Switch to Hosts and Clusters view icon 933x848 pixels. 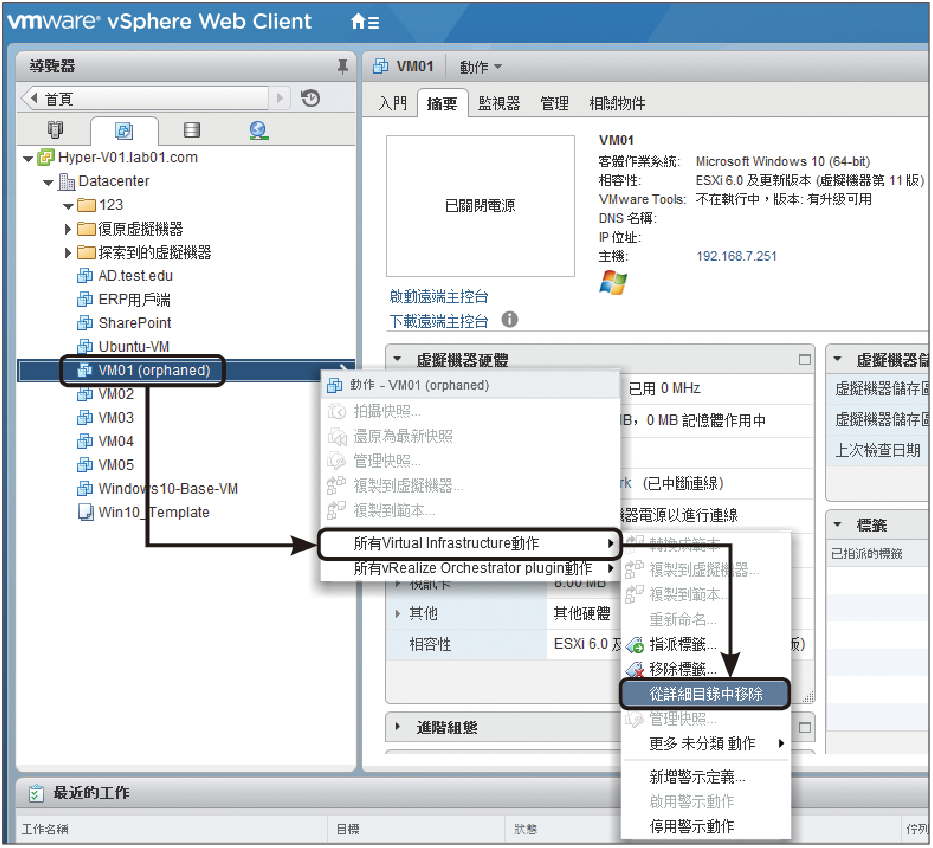click(55, 130)
